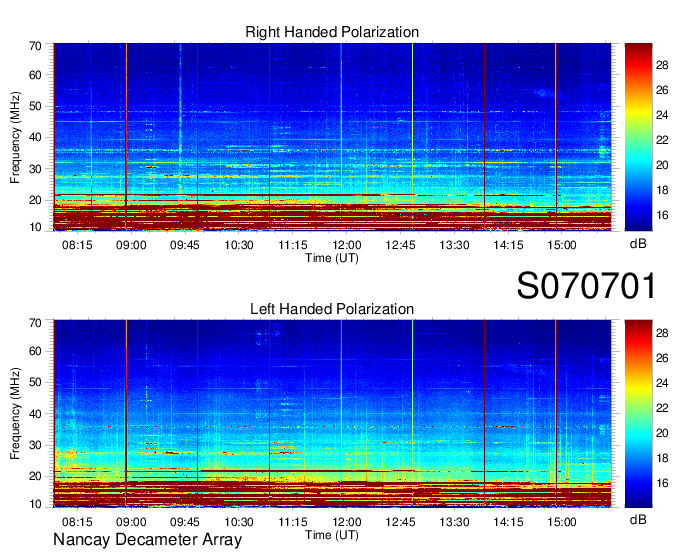Click the "22" value on Left Handed colorbar

tap(662, 408)
